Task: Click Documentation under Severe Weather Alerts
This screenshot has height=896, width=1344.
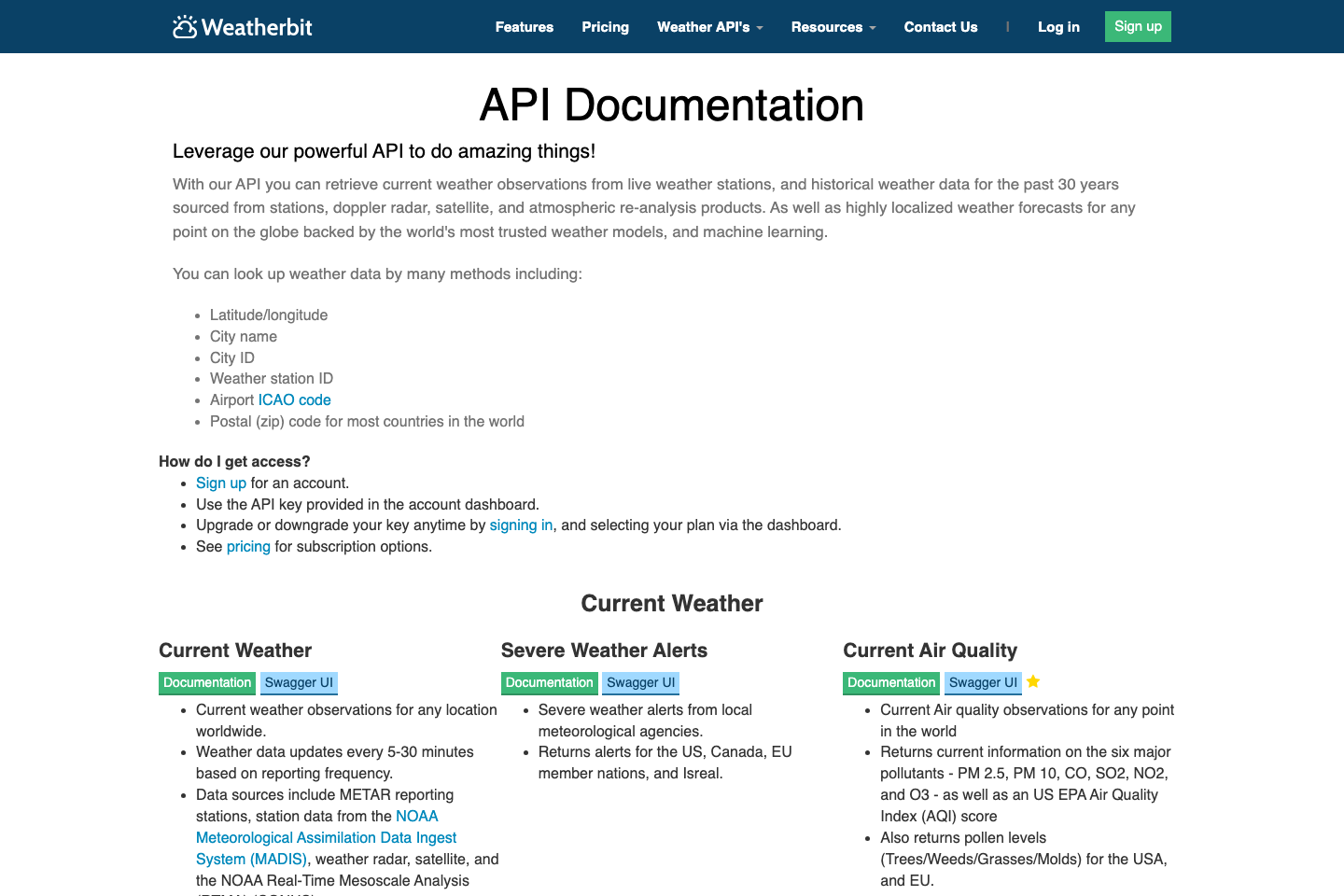Action: tap(549, 683)
